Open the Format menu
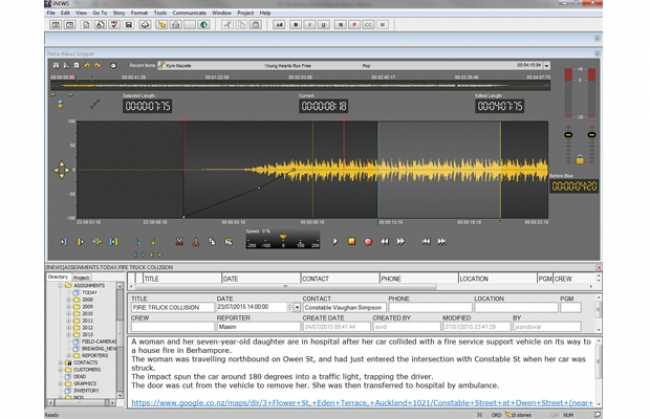Image resolution: width=650 pixels, height=419 pixels. (139, 13)
